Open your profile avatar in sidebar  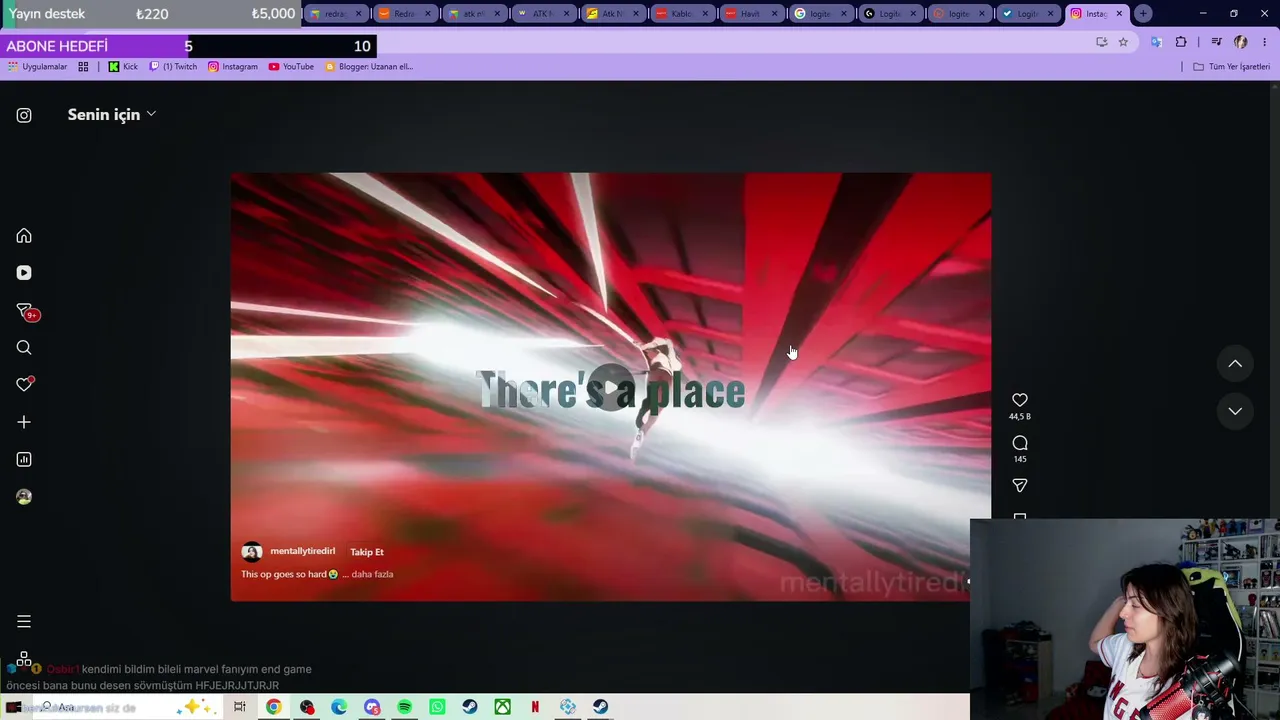tap(24, 497)
